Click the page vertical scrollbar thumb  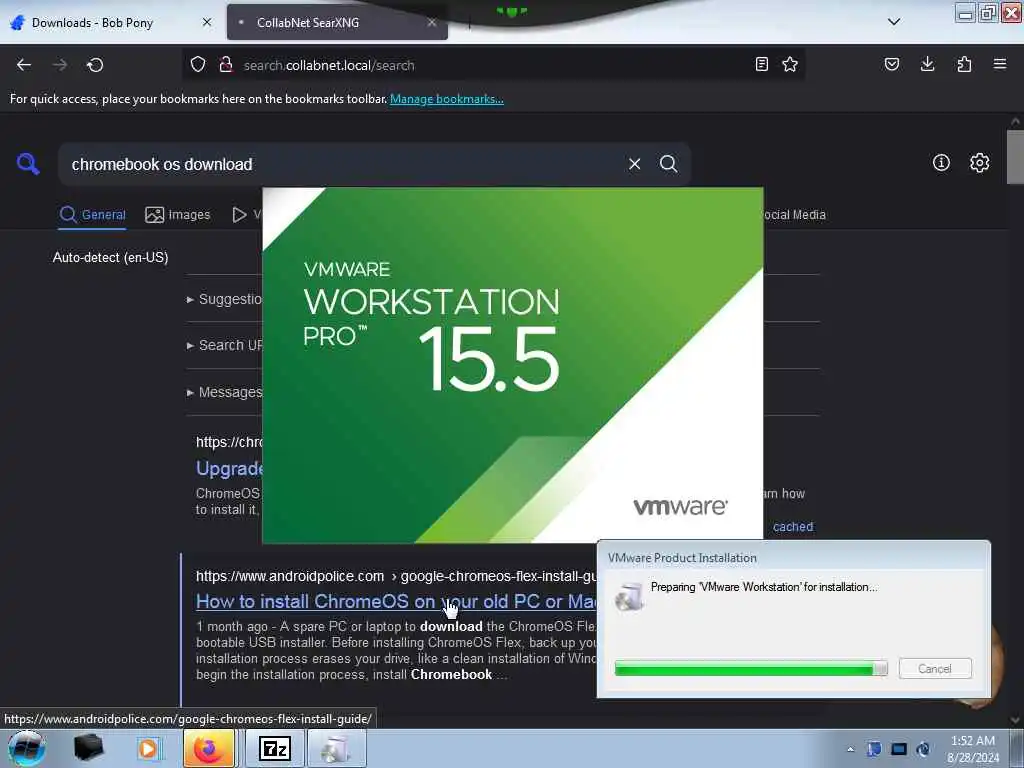click(1014, 157)
